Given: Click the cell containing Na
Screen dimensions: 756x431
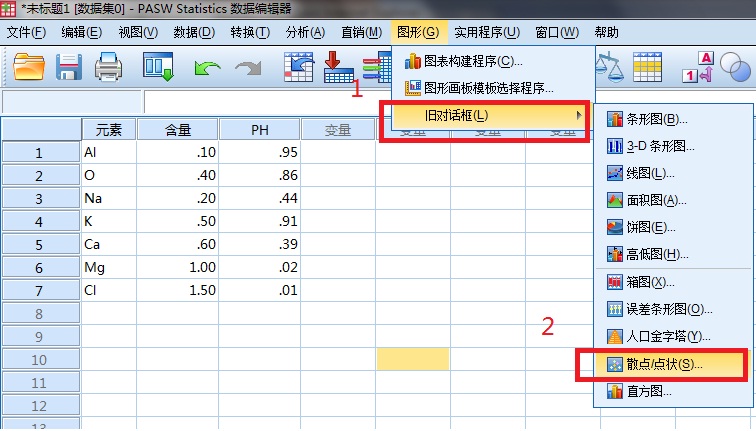Looking at the screenshot, I should click(109, 198).
